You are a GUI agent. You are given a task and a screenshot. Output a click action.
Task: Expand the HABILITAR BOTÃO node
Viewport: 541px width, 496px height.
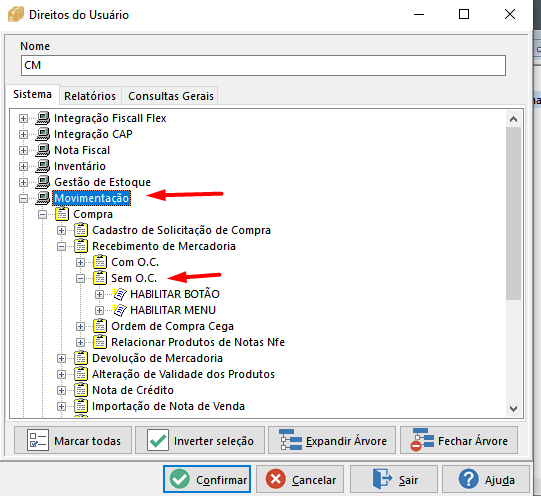pyautogui.click(x=99, y=294)
